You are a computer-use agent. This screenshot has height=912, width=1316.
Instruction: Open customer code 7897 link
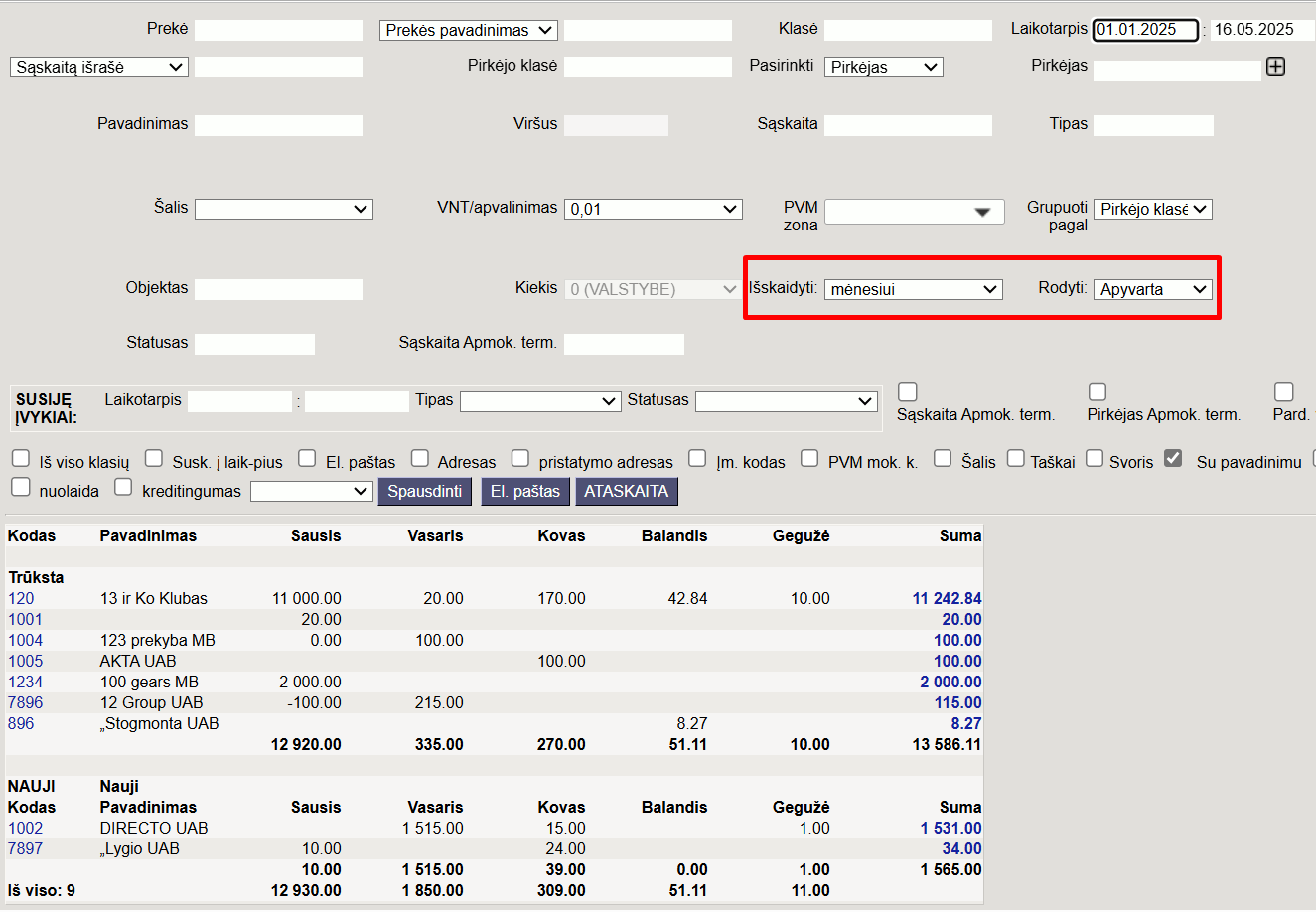[x=26, y=848]
